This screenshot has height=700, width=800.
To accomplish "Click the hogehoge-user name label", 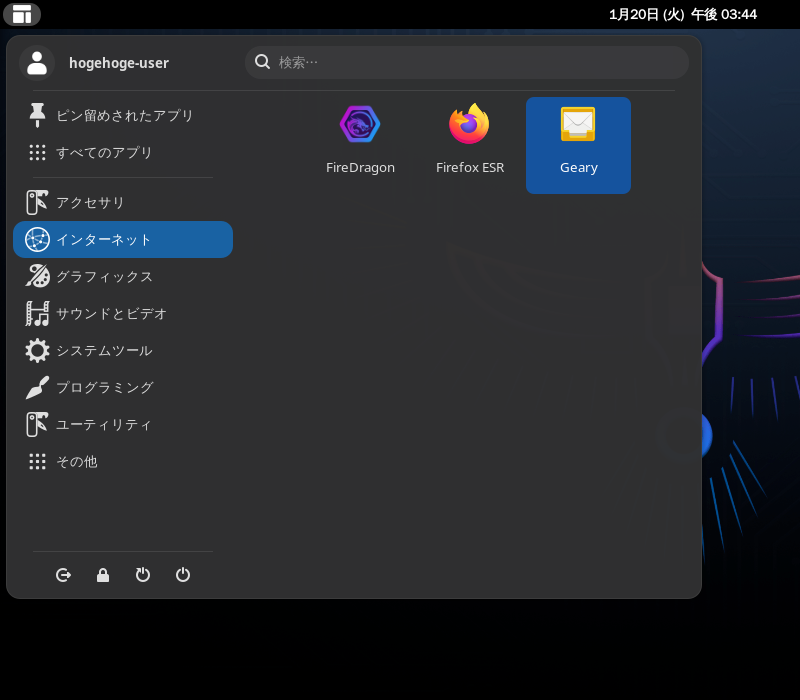I will click(119, 63).
